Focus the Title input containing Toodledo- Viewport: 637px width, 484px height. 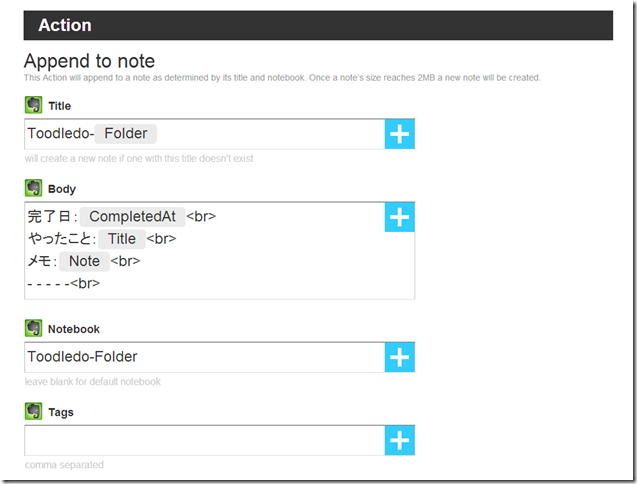click(x=204, y=134)
